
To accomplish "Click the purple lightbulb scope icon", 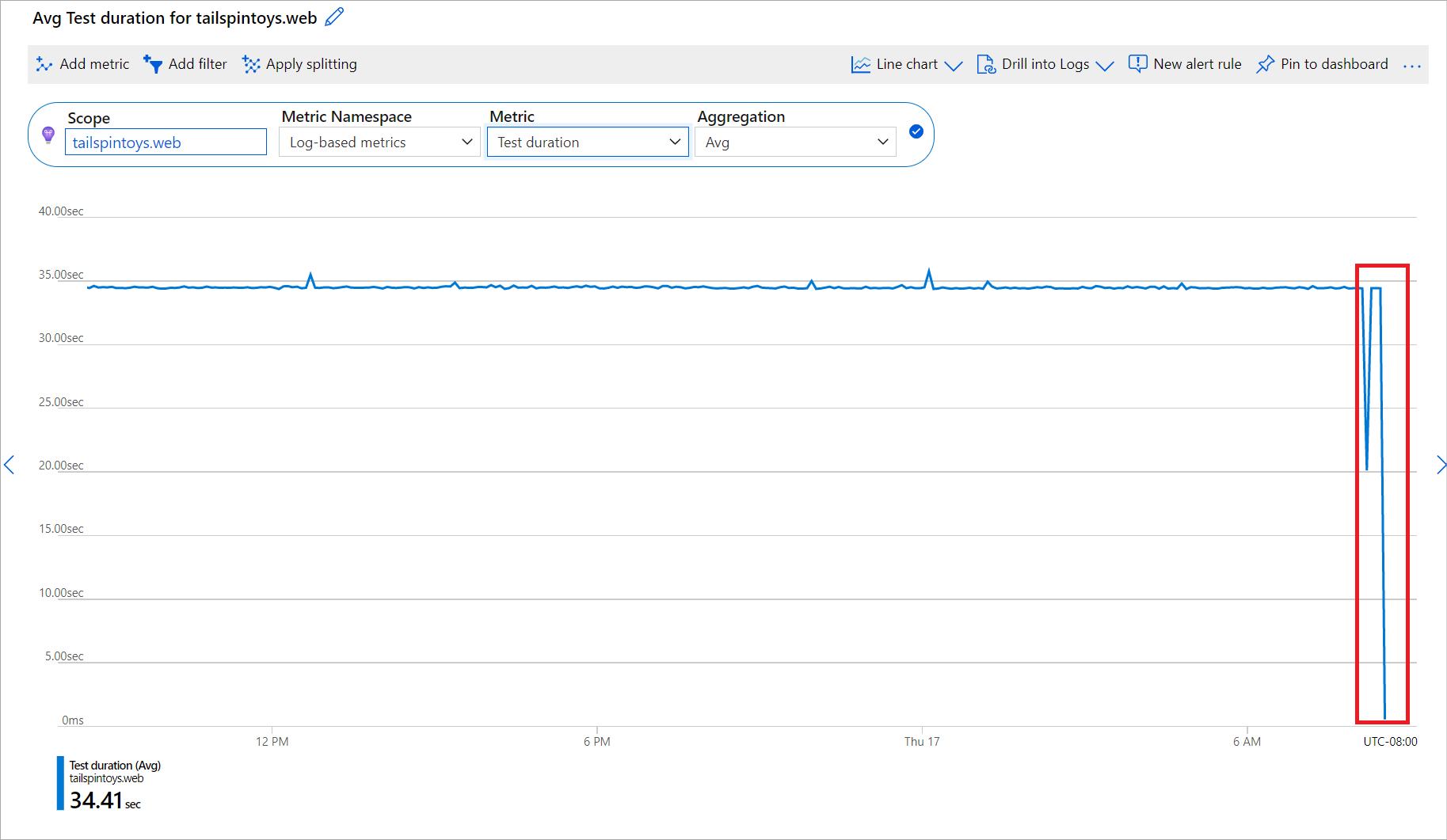I will pos(48,135).
